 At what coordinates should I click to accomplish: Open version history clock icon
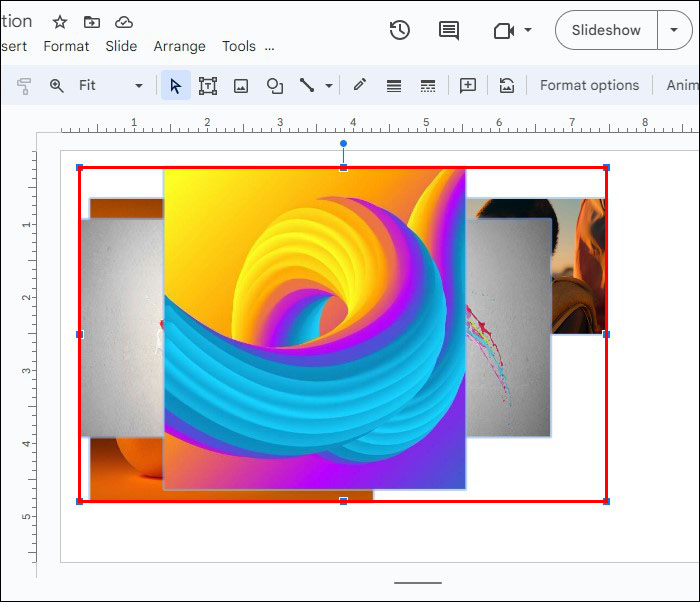[x=399, y=30]
